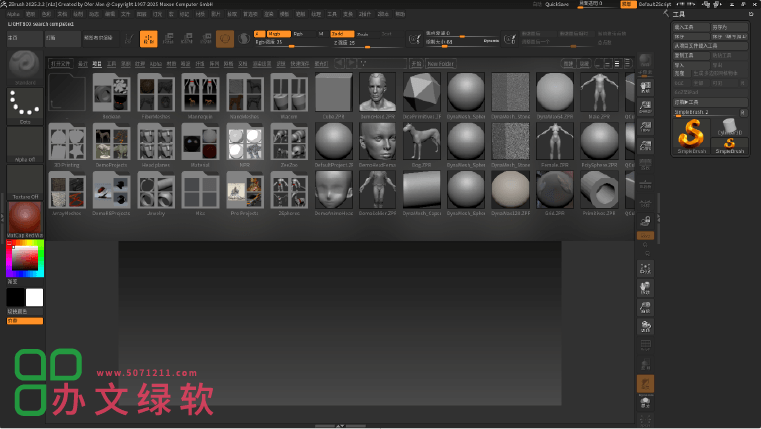Go to previous LightBox item with left arrow
The image size is (761, 429).
pos(340,64)
